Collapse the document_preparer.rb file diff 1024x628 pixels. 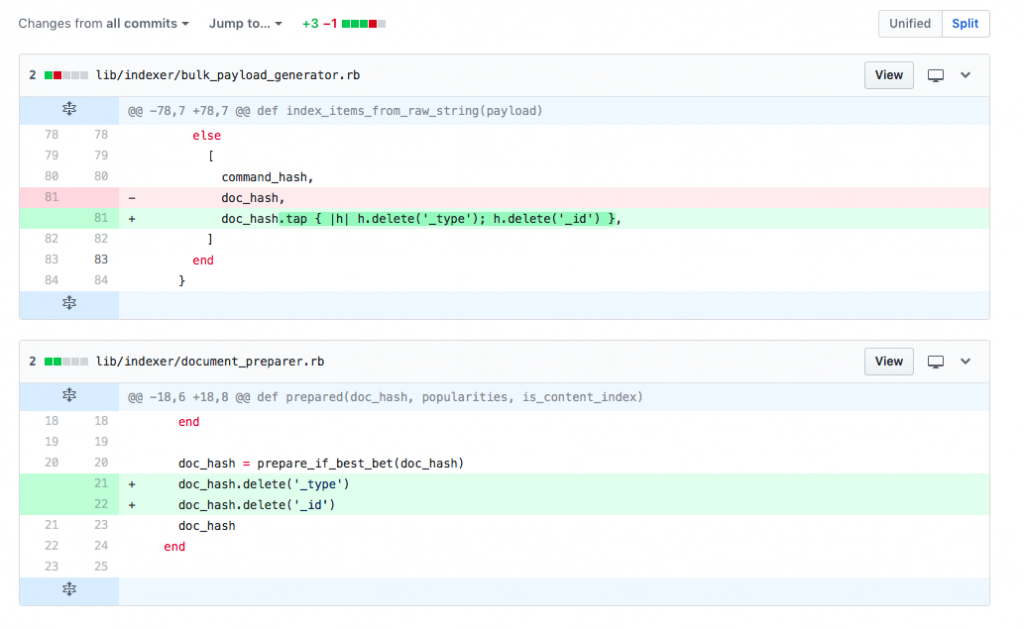(965, 362)
